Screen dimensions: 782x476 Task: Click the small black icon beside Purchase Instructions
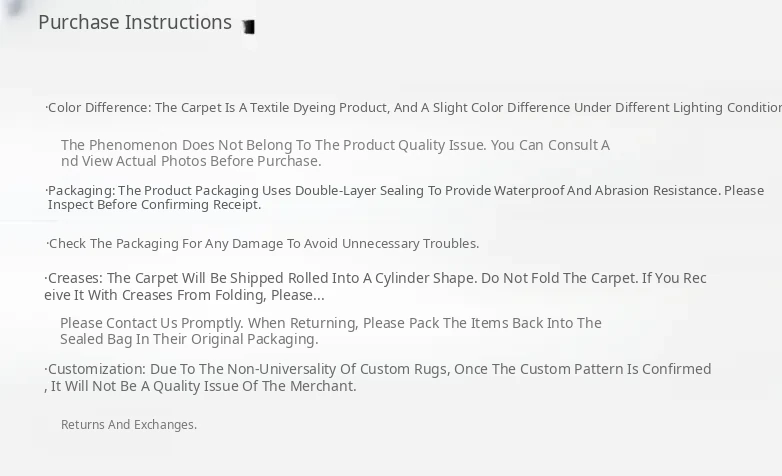[x=248, y=27]
